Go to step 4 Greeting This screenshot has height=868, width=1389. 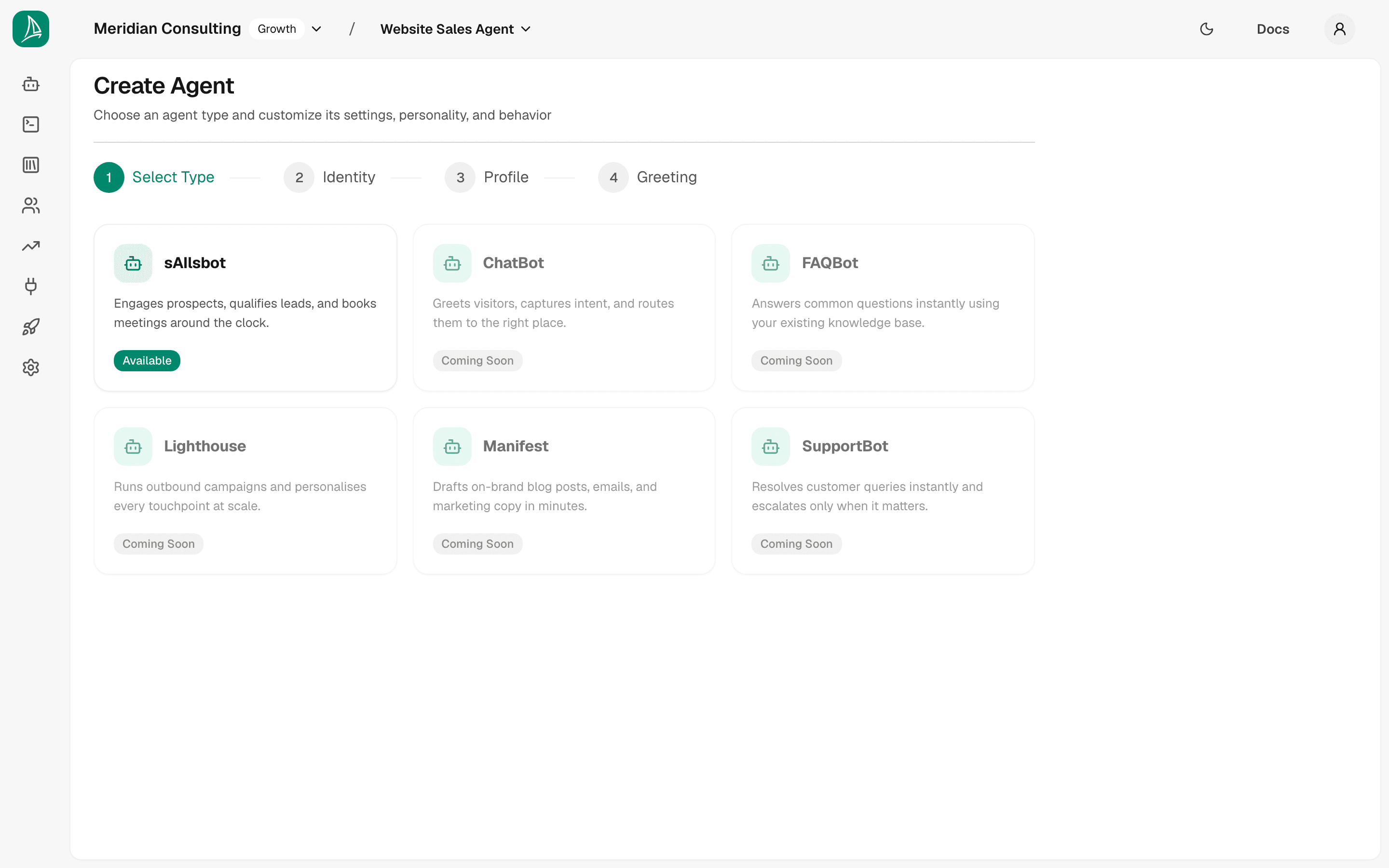pyautogui.click(x=647, y=177)
